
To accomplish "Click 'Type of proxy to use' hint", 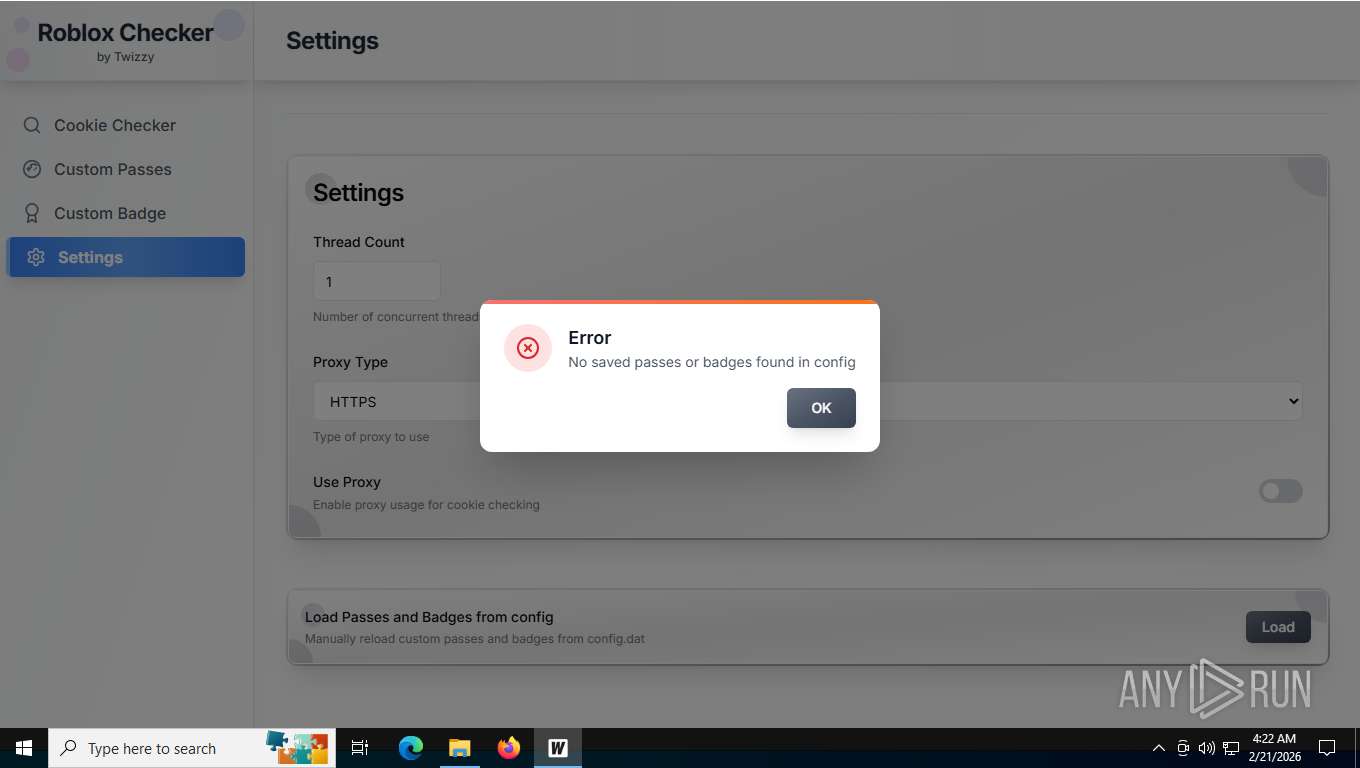I will coord(371,437).
